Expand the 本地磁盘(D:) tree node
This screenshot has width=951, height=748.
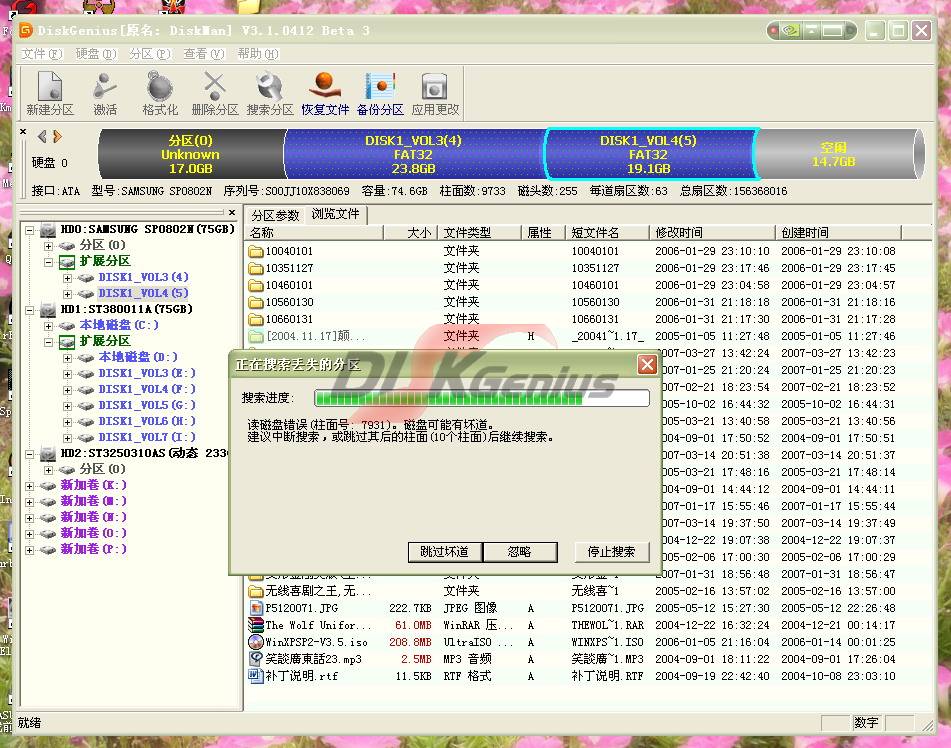(x=67, y=358)
